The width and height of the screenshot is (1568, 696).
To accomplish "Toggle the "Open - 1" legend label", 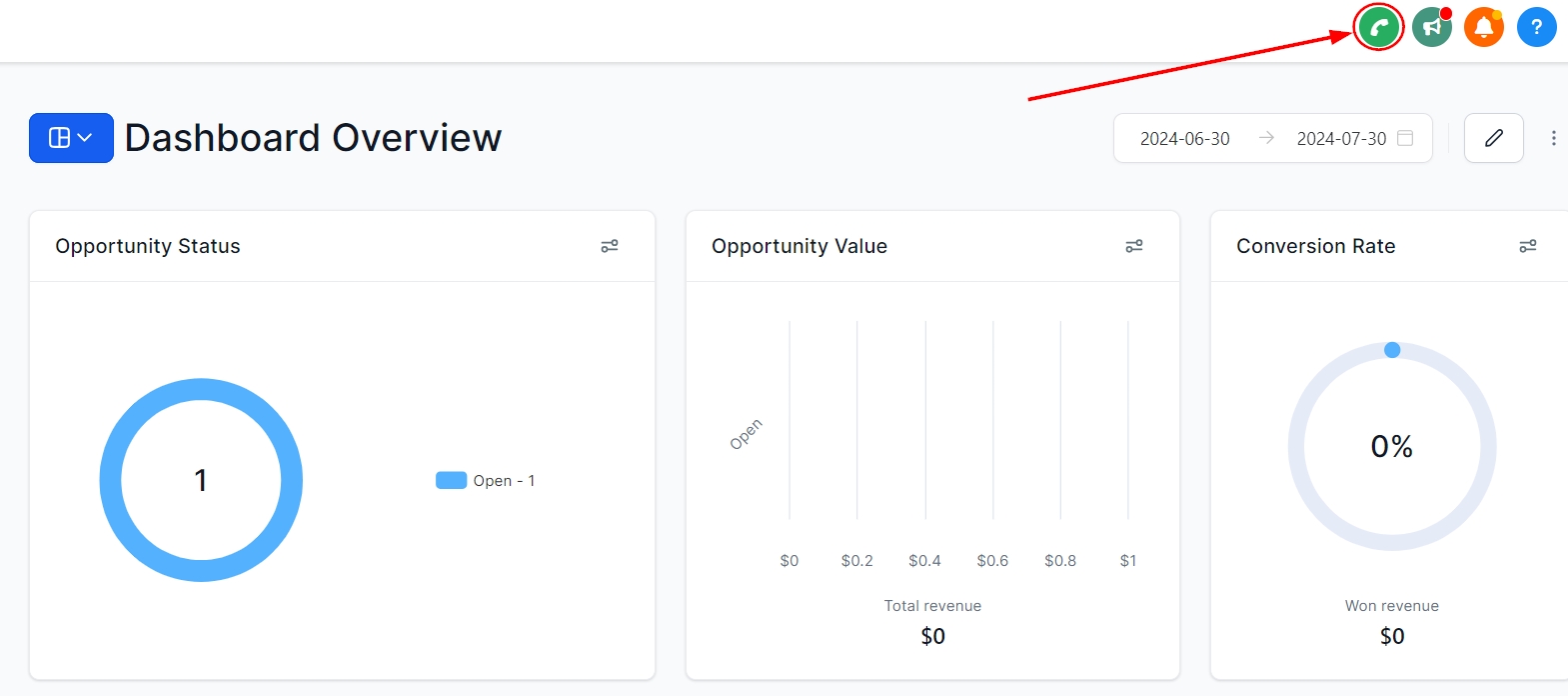I will [x=504, y=481].
